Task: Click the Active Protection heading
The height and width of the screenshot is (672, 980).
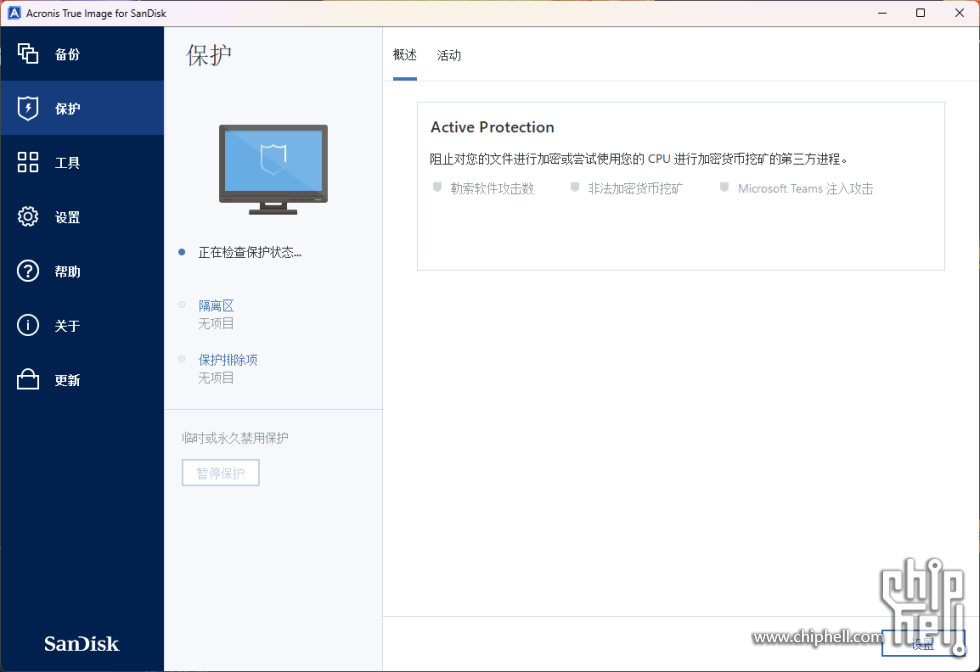Action: tap(492, 127)
